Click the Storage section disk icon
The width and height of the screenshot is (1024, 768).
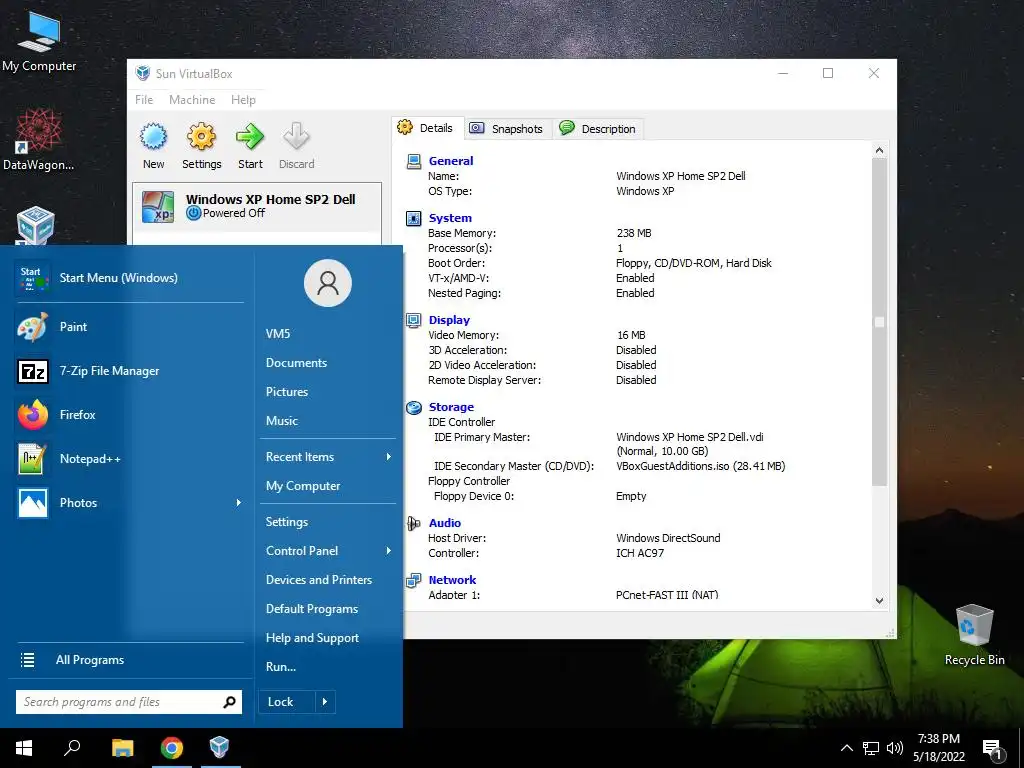413,408
